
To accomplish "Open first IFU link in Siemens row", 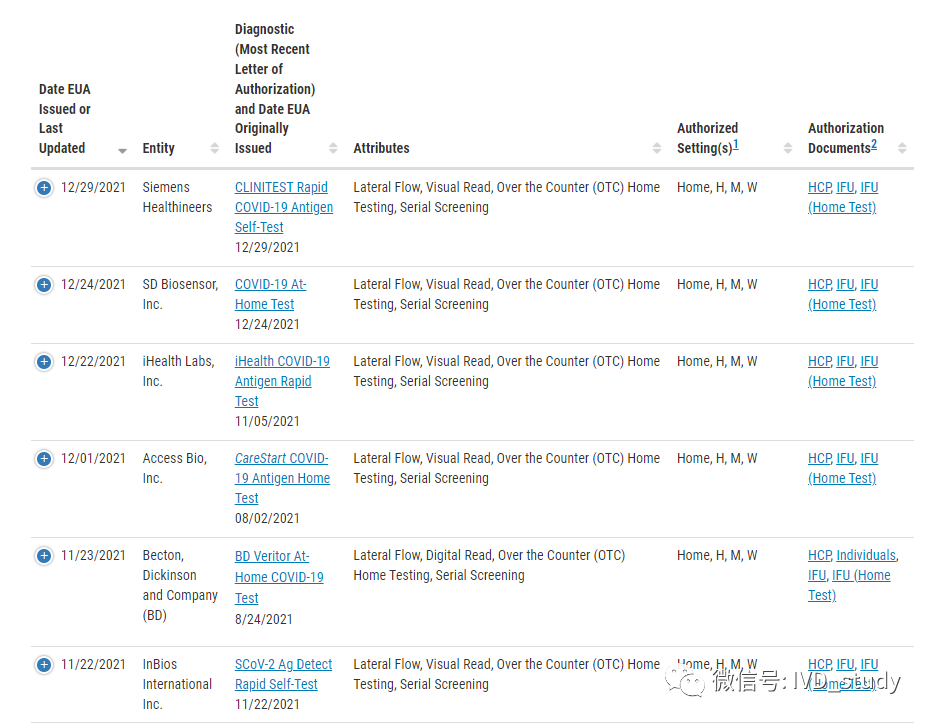I will [845, 188].
